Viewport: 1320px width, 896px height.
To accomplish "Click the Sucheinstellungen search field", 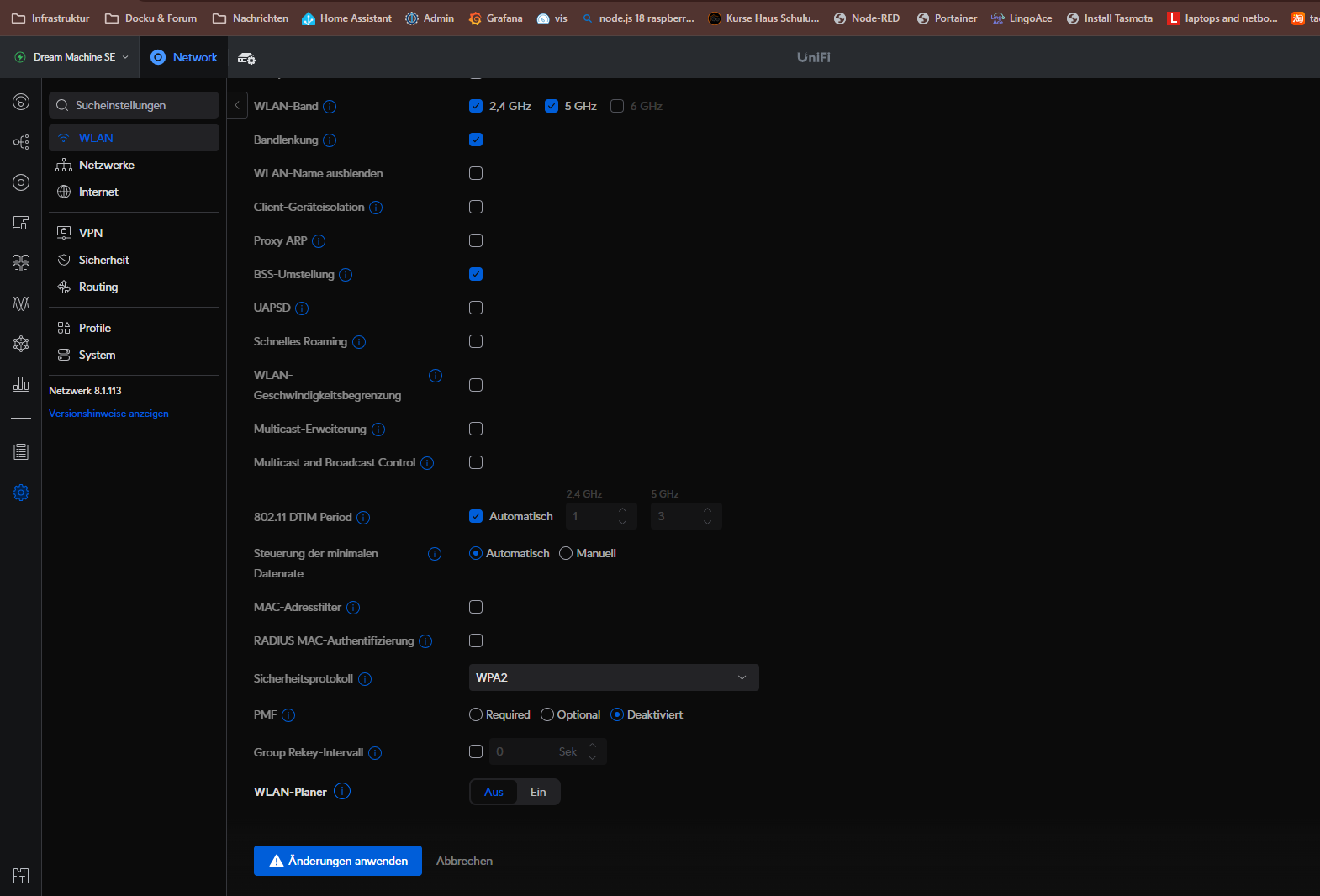I will point(134,105).
